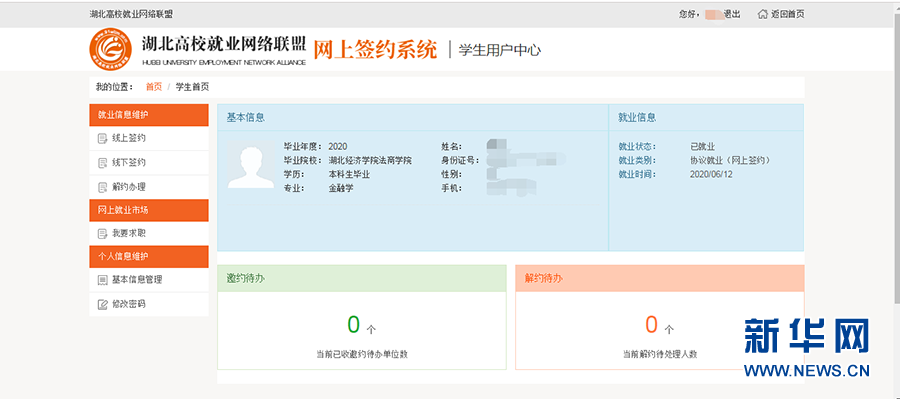Image resolution: width=900 pixels, height=399 pixels.
Task: Click the 线上签约 document icon
Action: tap(103, 138)
